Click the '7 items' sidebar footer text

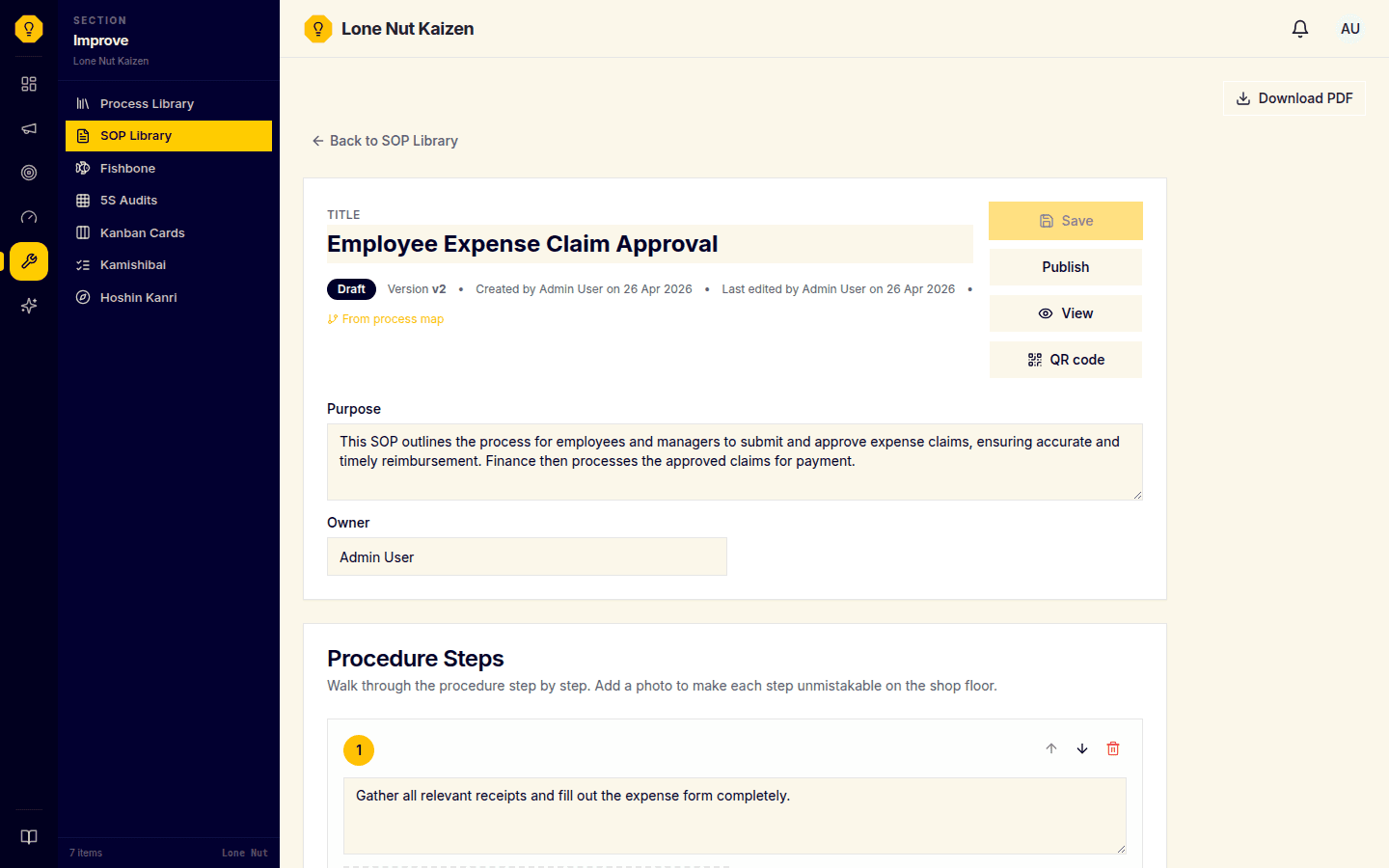click(86, 853)
